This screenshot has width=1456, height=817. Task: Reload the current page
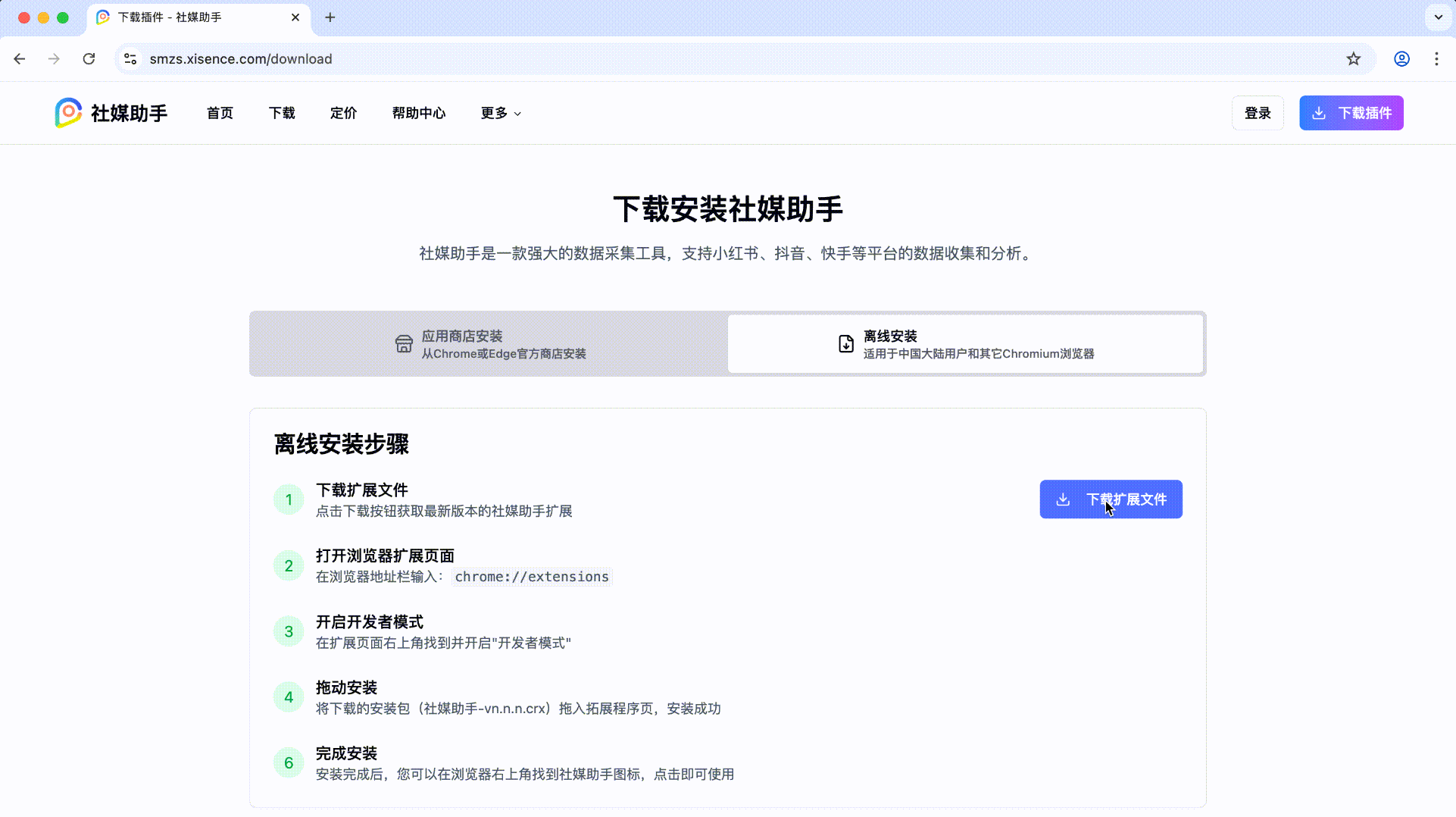[x=89, y=59]
